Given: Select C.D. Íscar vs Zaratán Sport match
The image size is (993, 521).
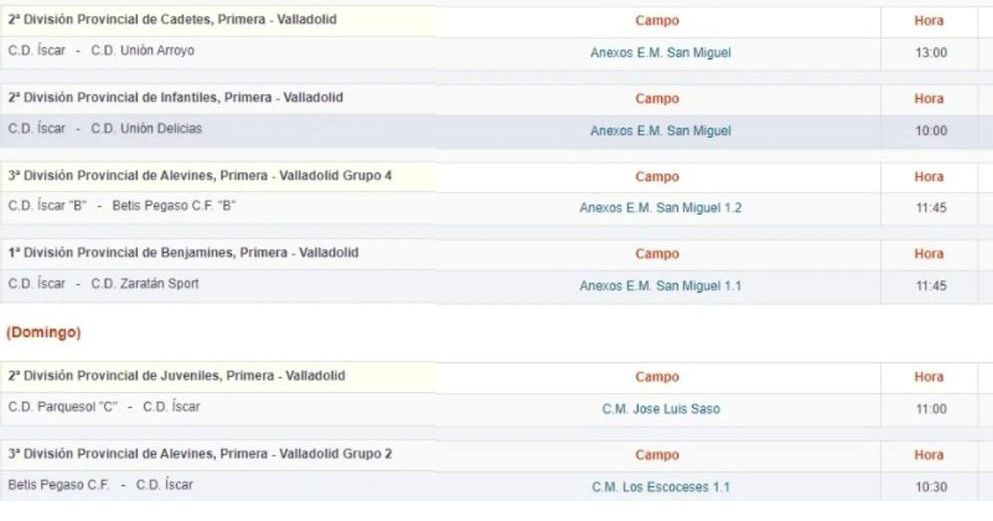Looking at the screenshot, I should [103, 284].
